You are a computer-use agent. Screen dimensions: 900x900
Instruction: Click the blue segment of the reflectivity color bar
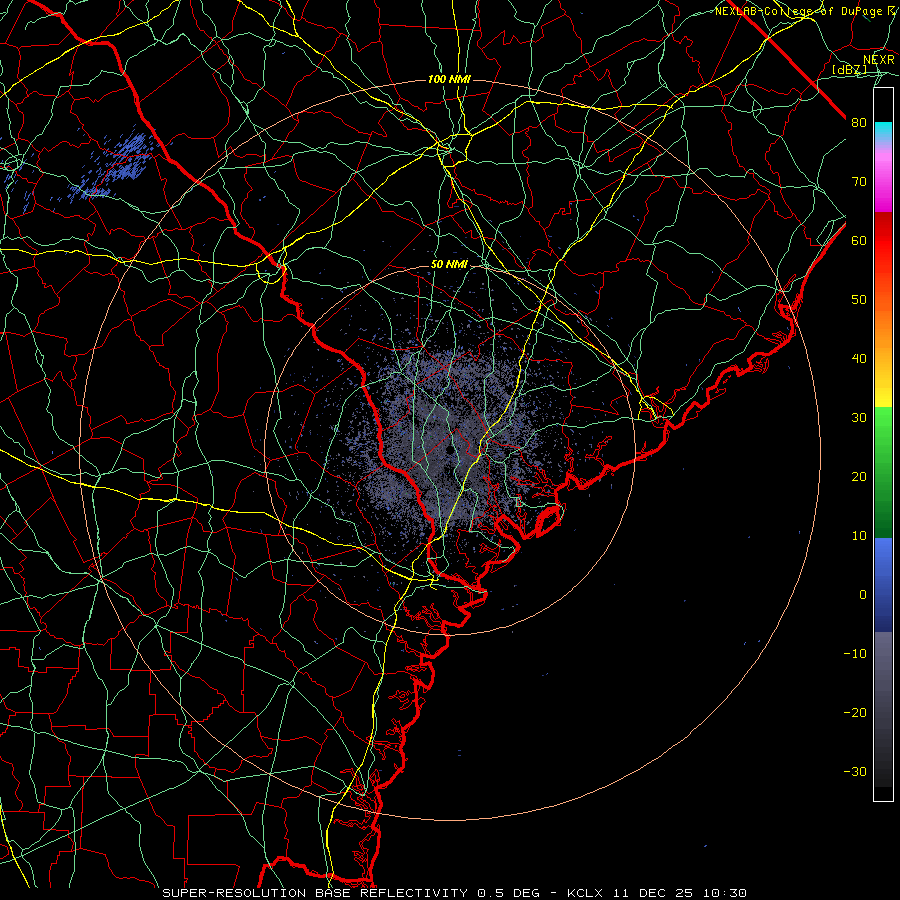pyautogui.click(x=883, y=584)
